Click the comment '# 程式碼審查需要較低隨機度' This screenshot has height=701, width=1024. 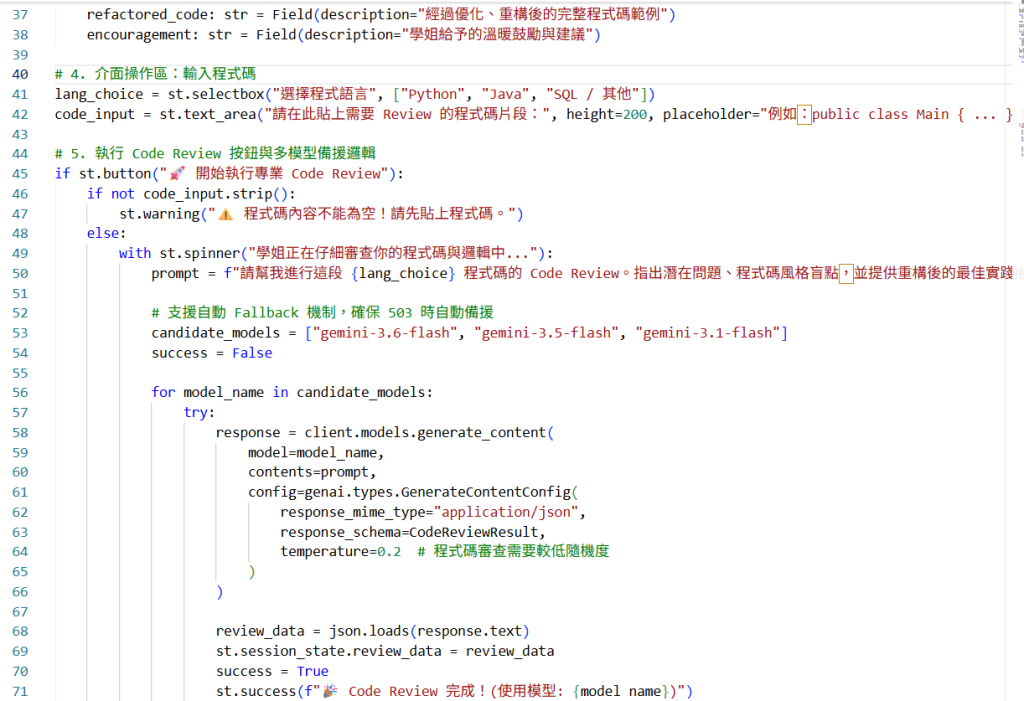[513, 551]
